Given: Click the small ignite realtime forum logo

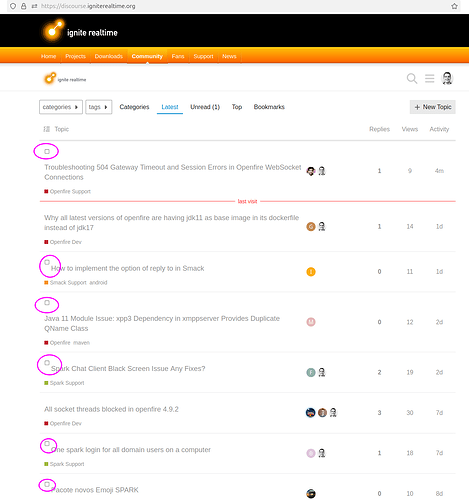Looking at the screenshot, I should tap(65, 79).
